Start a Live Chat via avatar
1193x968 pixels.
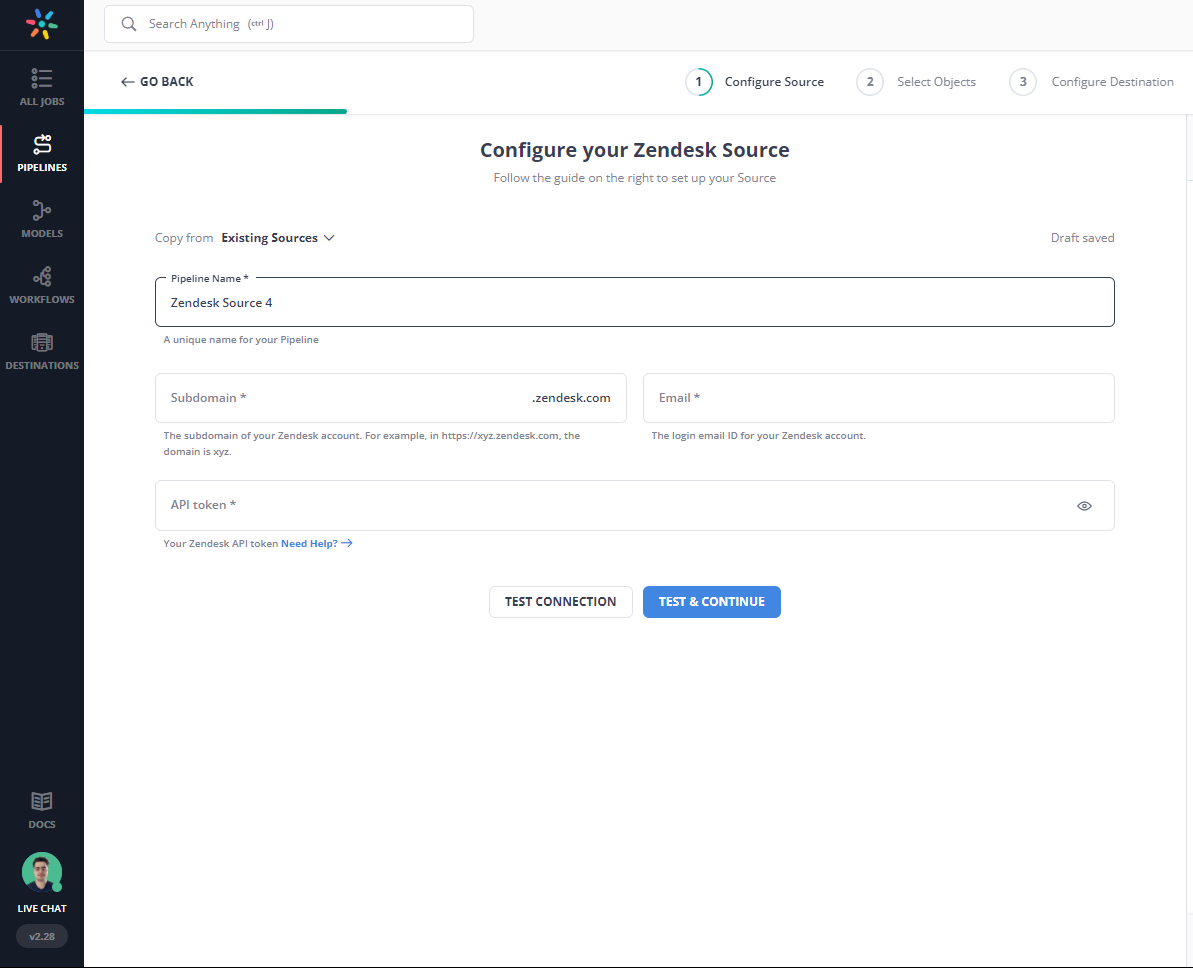pos(42,872)
